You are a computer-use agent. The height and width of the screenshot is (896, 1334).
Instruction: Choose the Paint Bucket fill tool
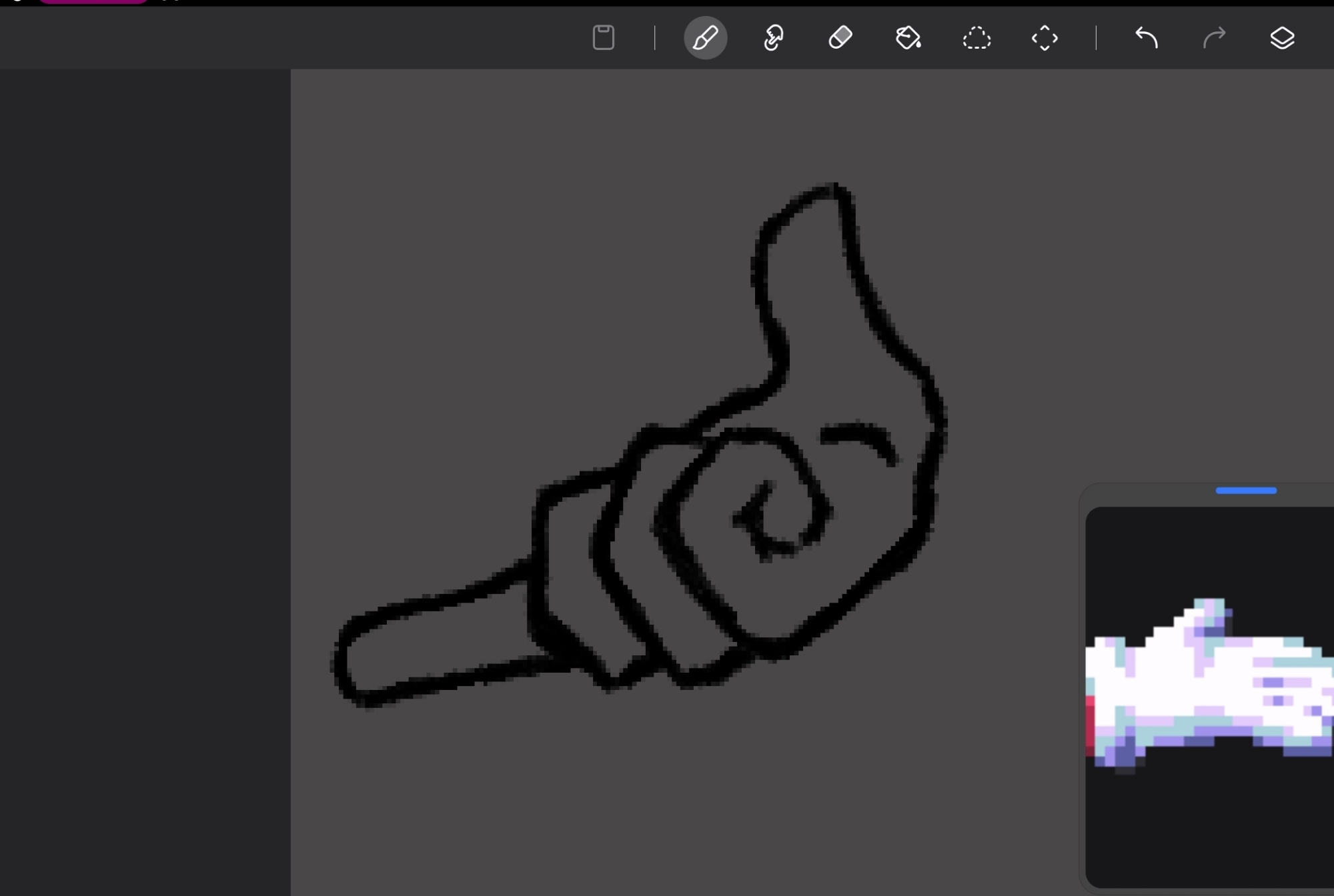[908, 38]
